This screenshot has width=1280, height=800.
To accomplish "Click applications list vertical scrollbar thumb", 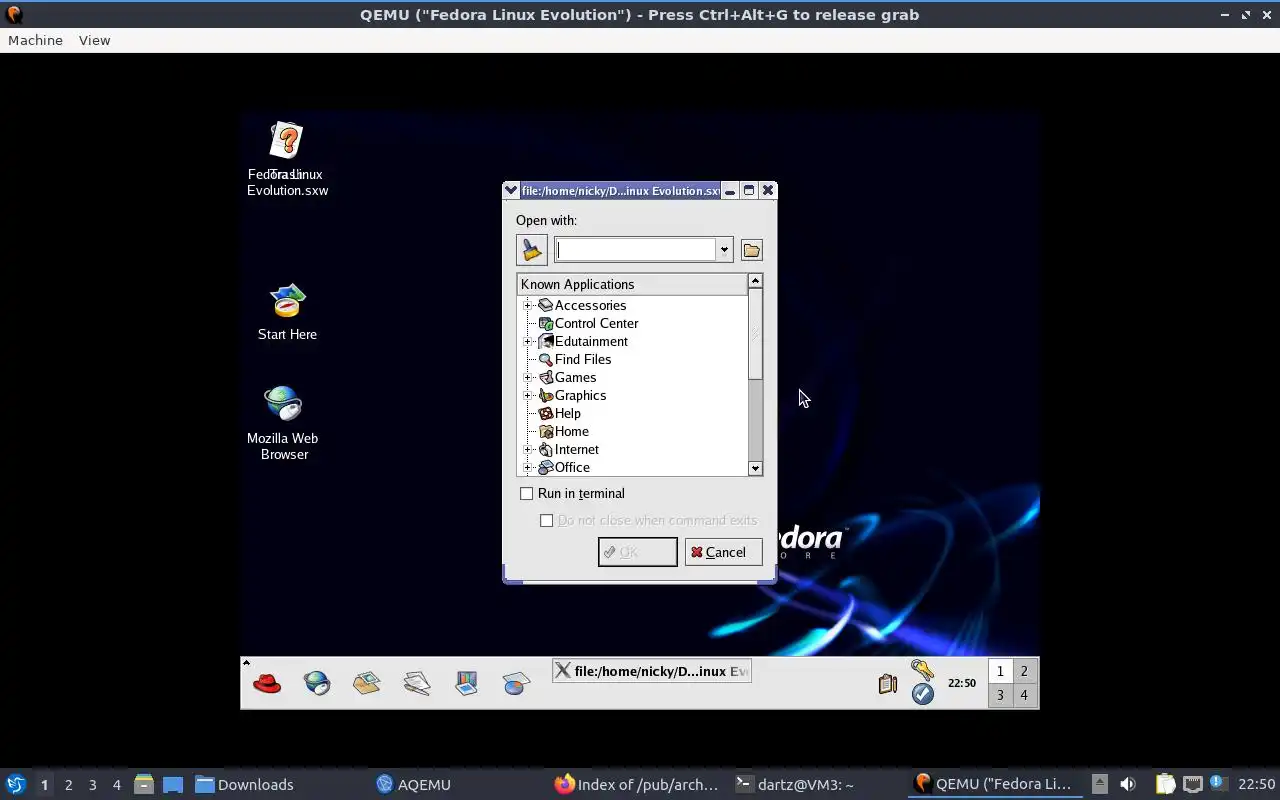I will coord(755,334).
